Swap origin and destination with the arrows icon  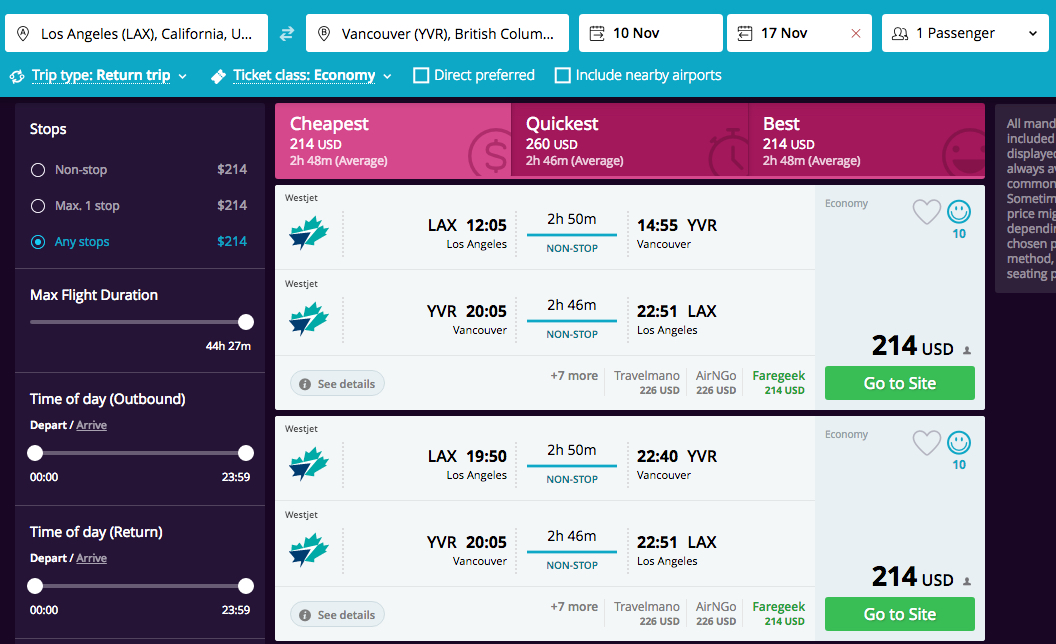287,33
